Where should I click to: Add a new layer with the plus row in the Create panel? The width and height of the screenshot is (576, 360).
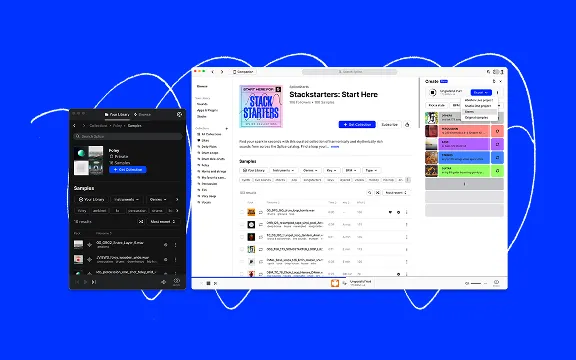coord(464,184)
